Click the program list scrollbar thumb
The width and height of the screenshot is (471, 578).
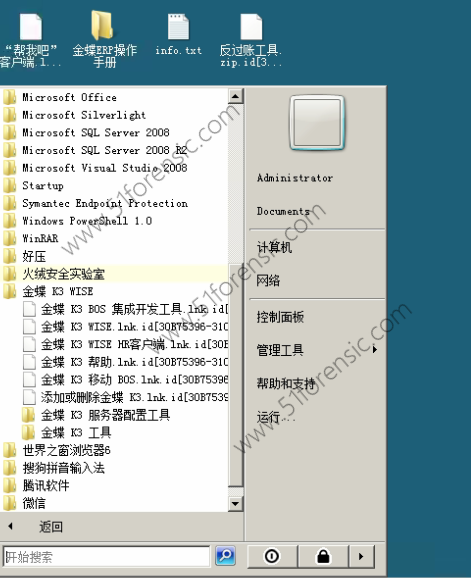click(x=235, y=375)
